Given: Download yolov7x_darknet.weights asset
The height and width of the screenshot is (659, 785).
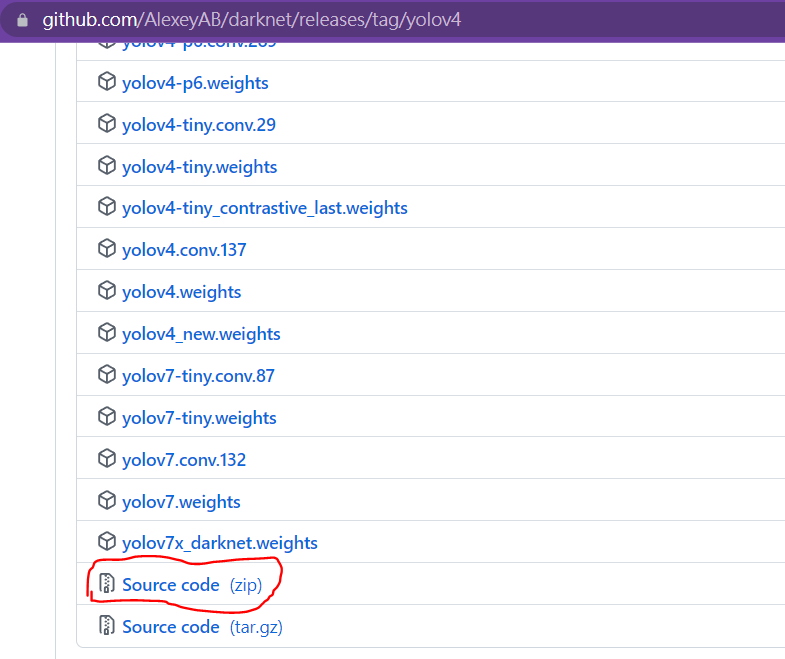Looking at the screenshot, I should tap(220, 543).
